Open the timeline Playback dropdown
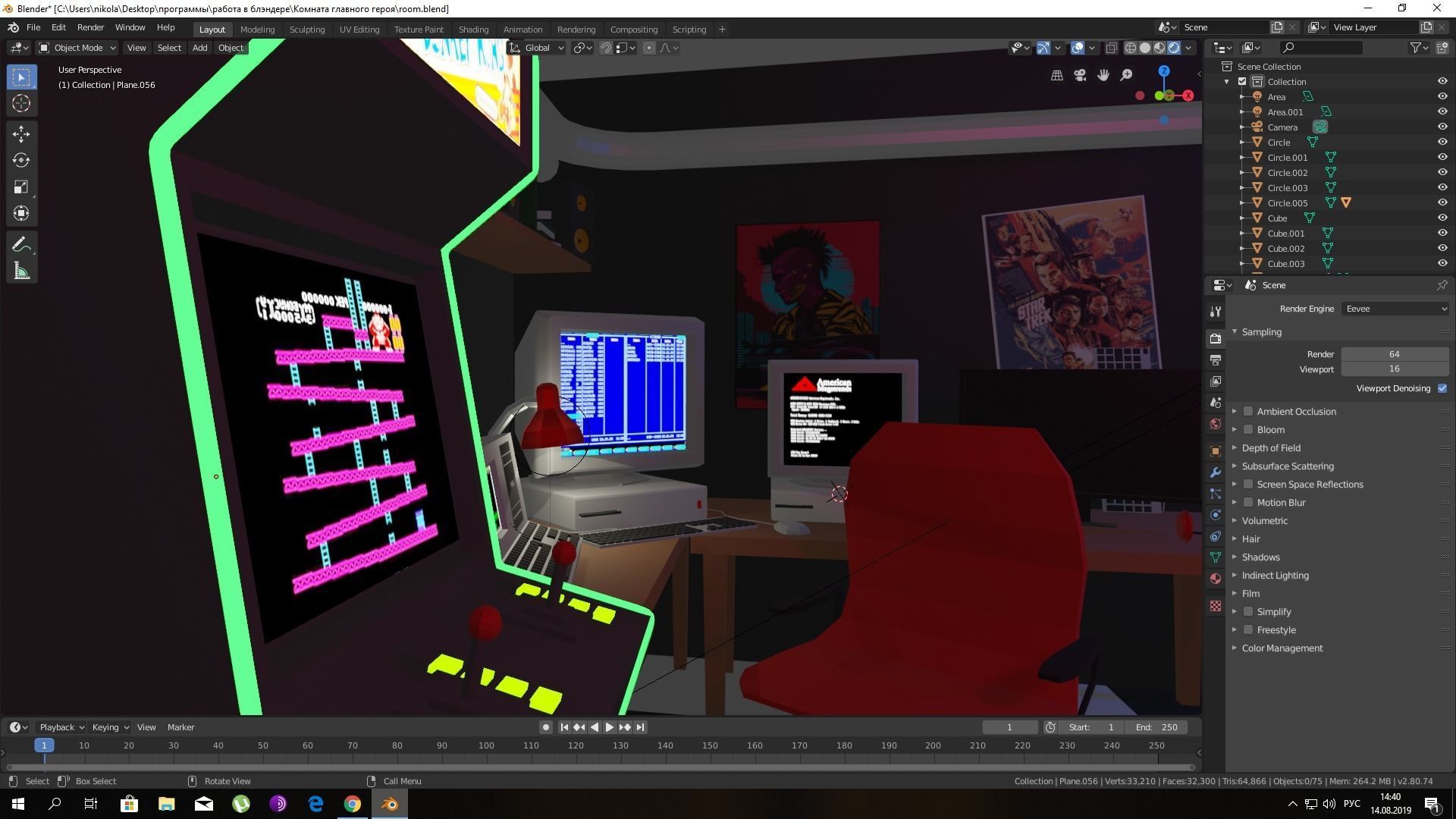The width and height of the screenshot is (1456, 819). tap(61, 726)
